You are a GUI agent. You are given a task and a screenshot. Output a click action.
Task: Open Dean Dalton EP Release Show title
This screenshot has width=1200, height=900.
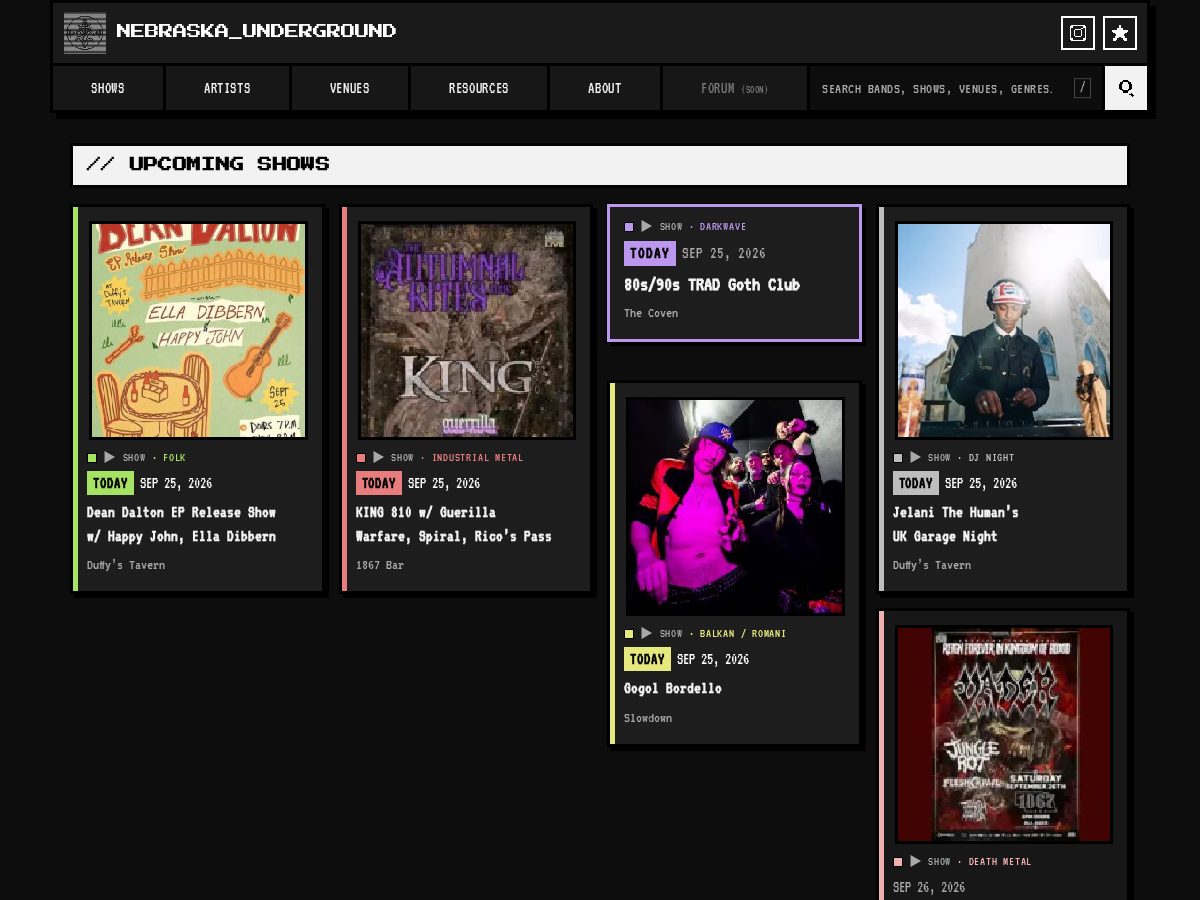181,525
